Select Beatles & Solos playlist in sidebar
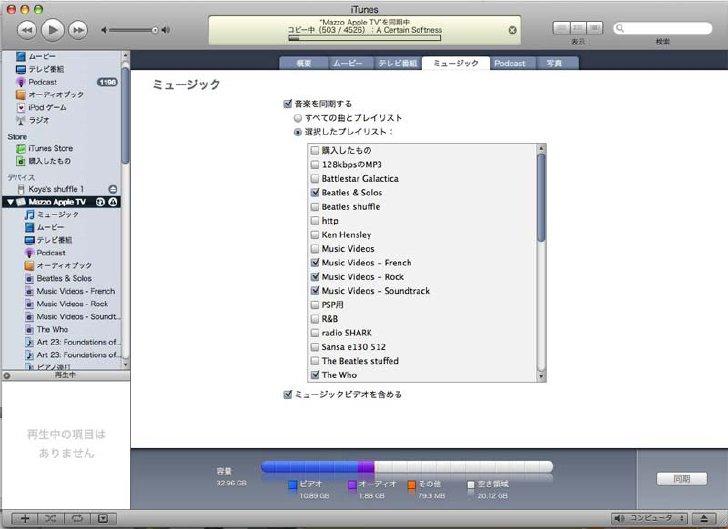This screenshot has height=529, width=728. [58, 278]
